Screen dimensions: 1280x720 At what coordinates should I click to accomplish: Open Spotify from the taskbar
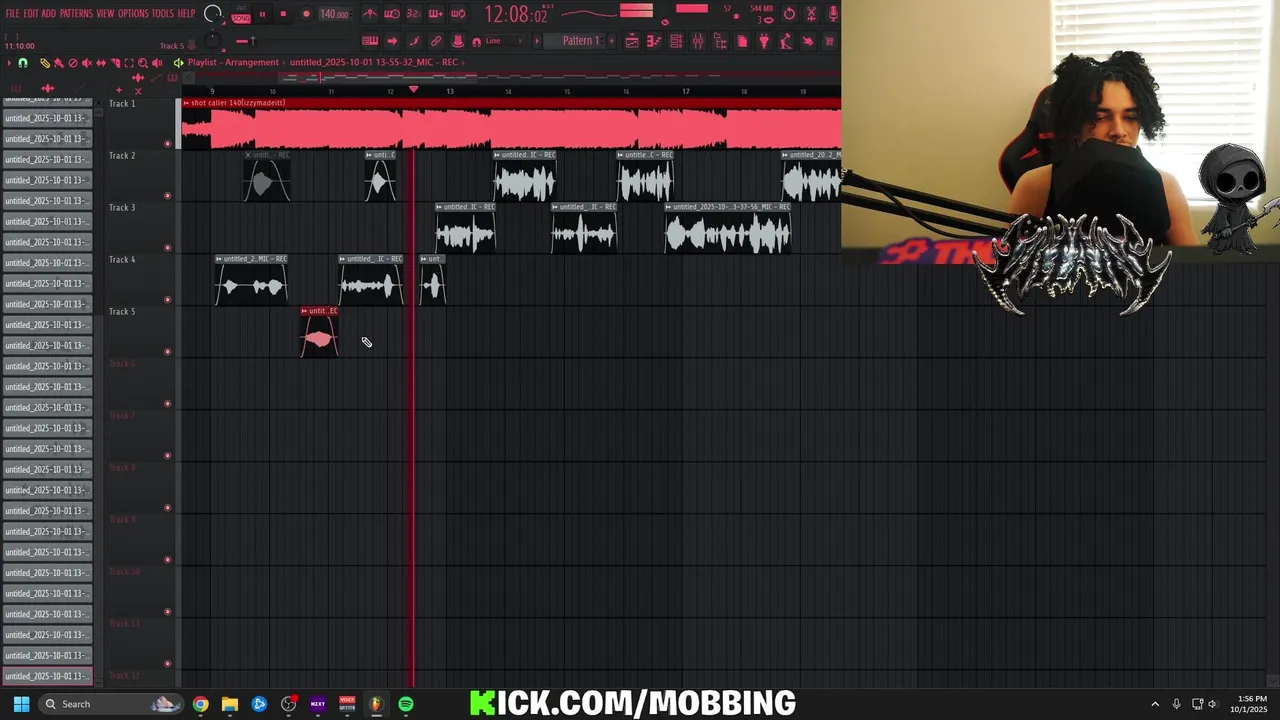406,704
